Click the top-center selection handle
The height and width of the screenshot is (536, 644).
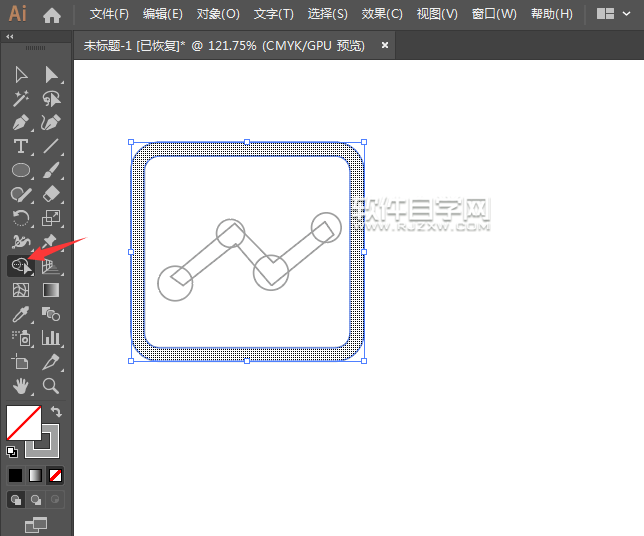click(x=247, y=142)
